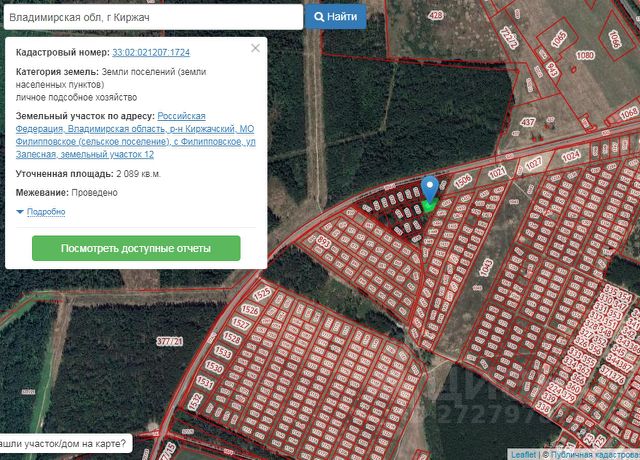This screenshot has width=640, height=460.
Task: Open the Публичная кадастровая карта link
Action: [590, 454]
